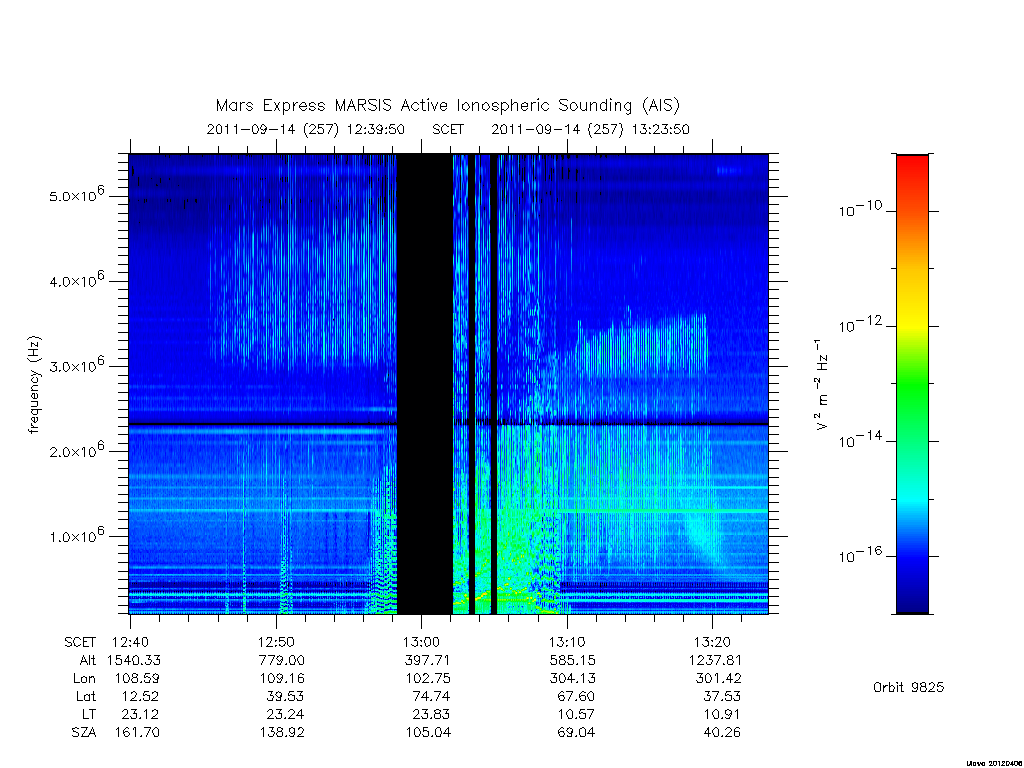Image resolution: width=1024 pixels, height=768 pixels.
Task: Click the 12:50 time tick label
Action: pyautogui.click(x=276, y=642)
